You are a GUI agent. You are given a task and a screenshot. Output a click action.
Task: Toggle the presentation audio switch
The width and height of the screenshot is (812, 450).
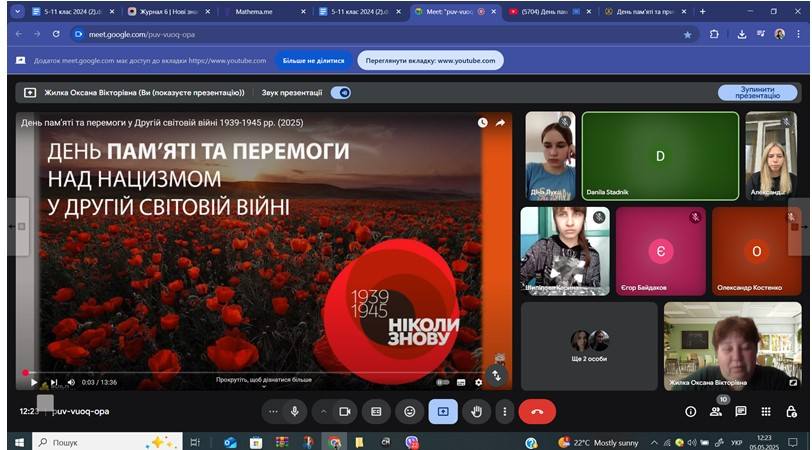pyautogui.click(x=341, y=92)
